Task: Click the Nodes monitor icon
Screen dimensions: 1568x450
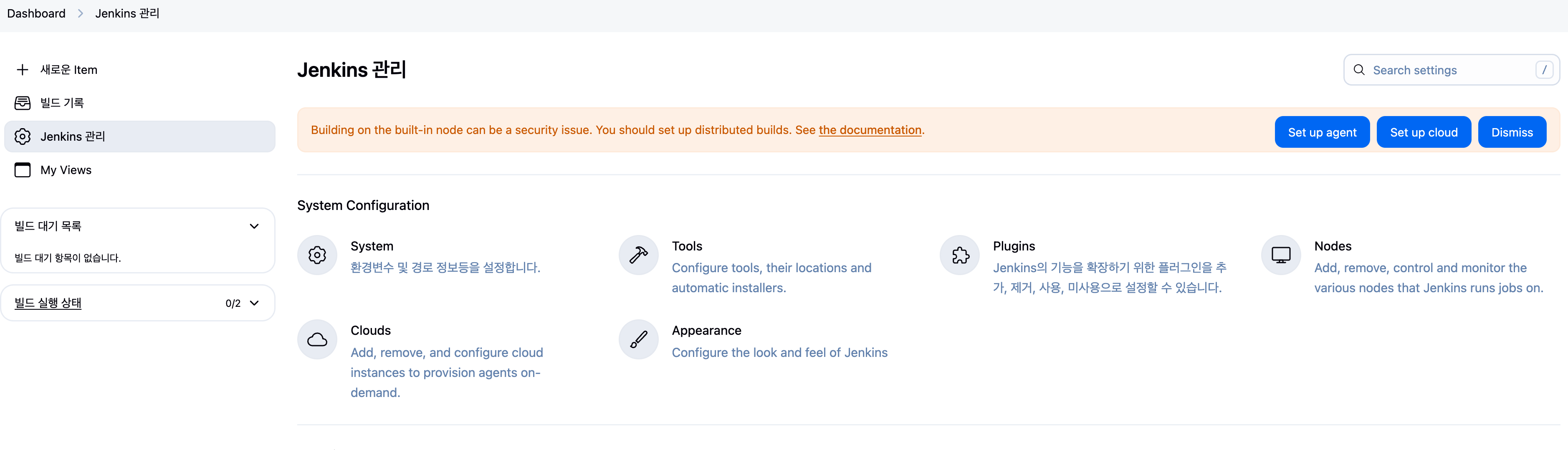Action: [1281, 255]
